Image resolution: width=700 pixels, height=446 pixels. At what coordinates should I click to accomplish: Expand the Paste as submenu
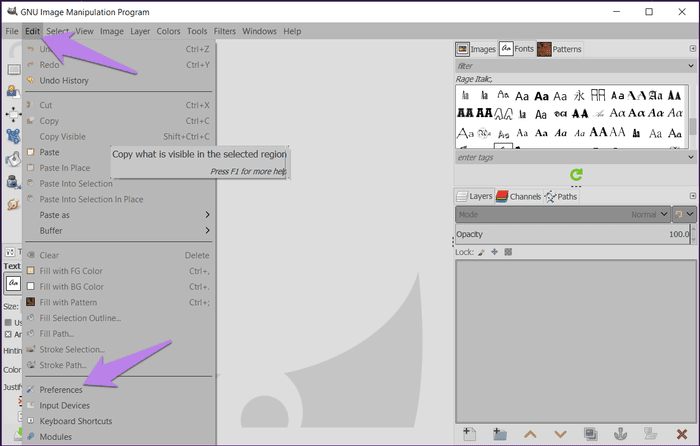(x=120, y=214)
